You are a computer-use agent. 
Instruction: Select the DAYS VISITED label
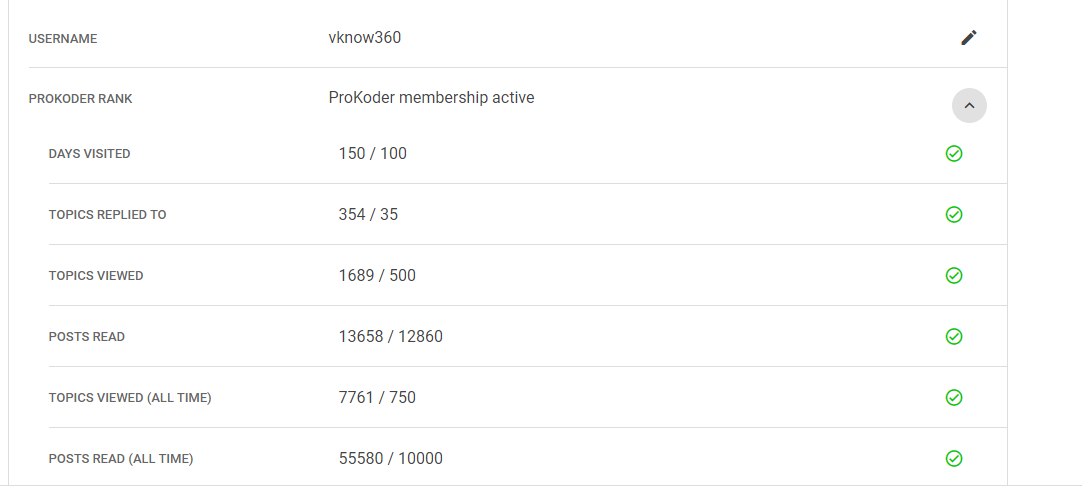pyautogui.click(x=89, y=154)
